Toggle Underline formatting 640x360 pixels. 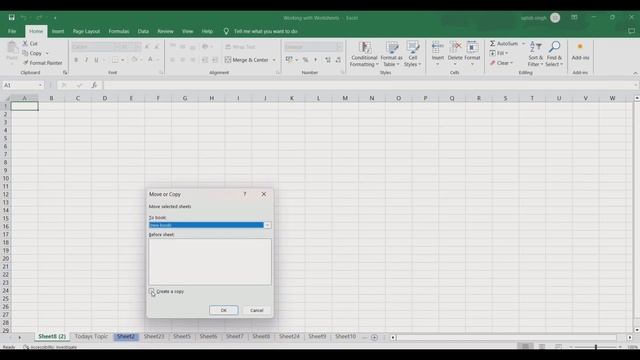pos(96,60)
